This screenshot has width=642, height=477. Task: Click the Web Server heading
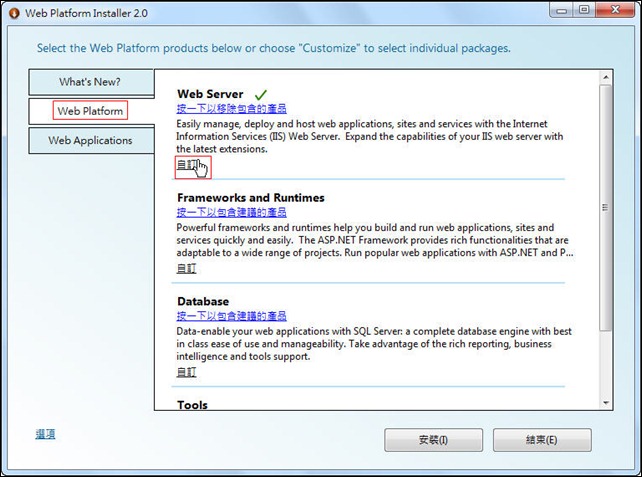tap(210, 94)
